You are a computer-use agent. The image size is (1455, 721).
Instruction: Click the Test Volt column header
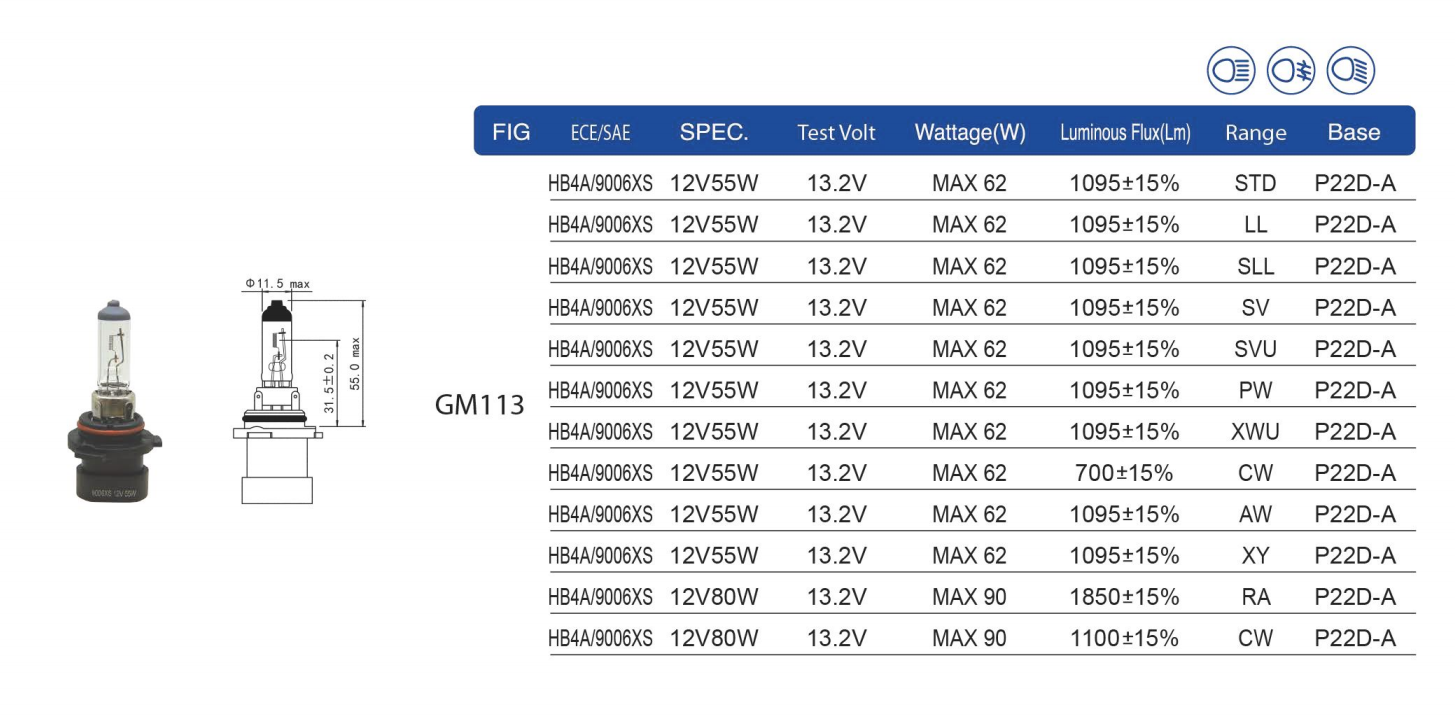tap(836, 133)
